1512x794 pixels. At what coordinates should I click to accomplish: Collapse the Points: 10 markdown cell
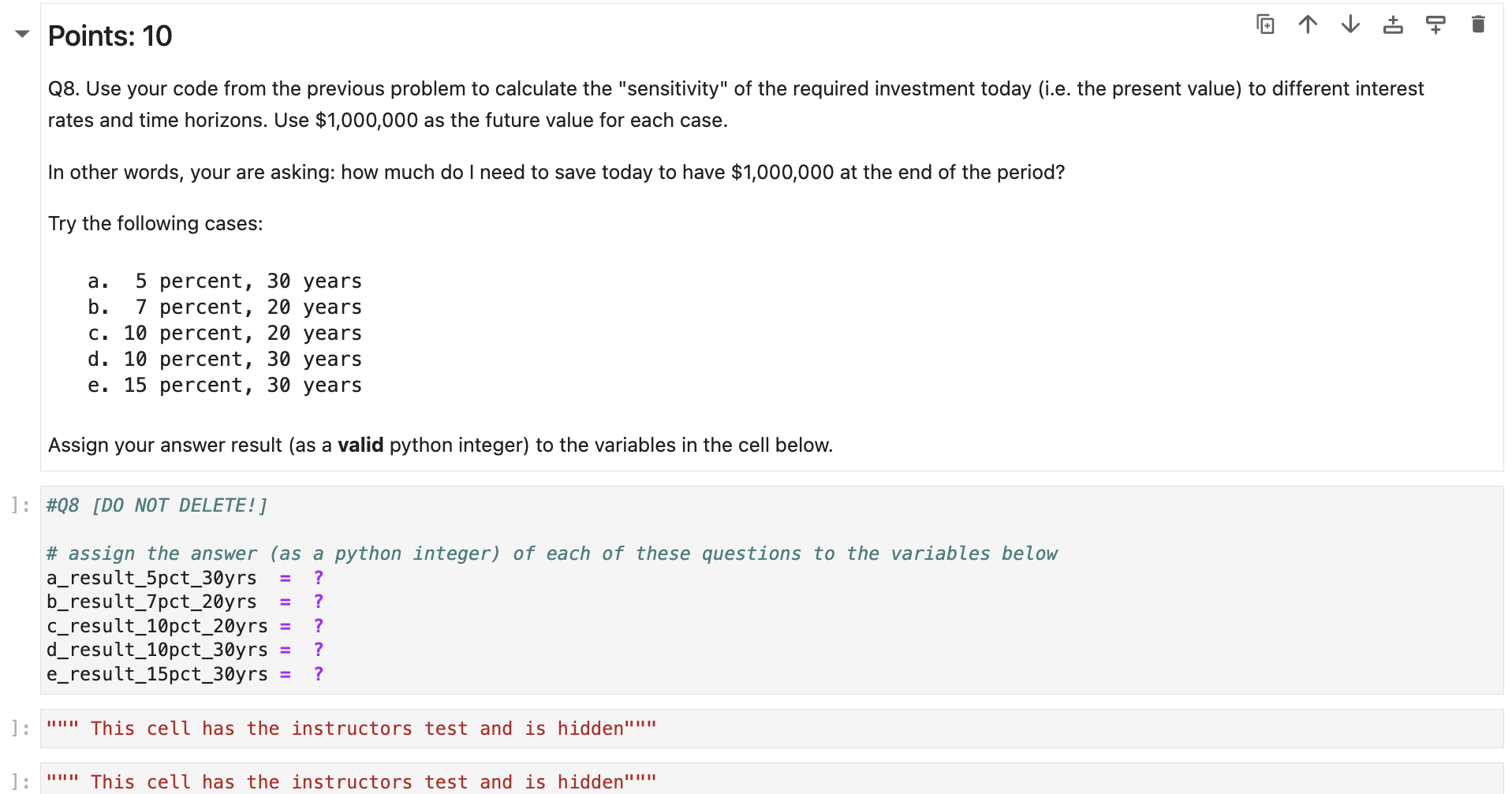point(21,35)
